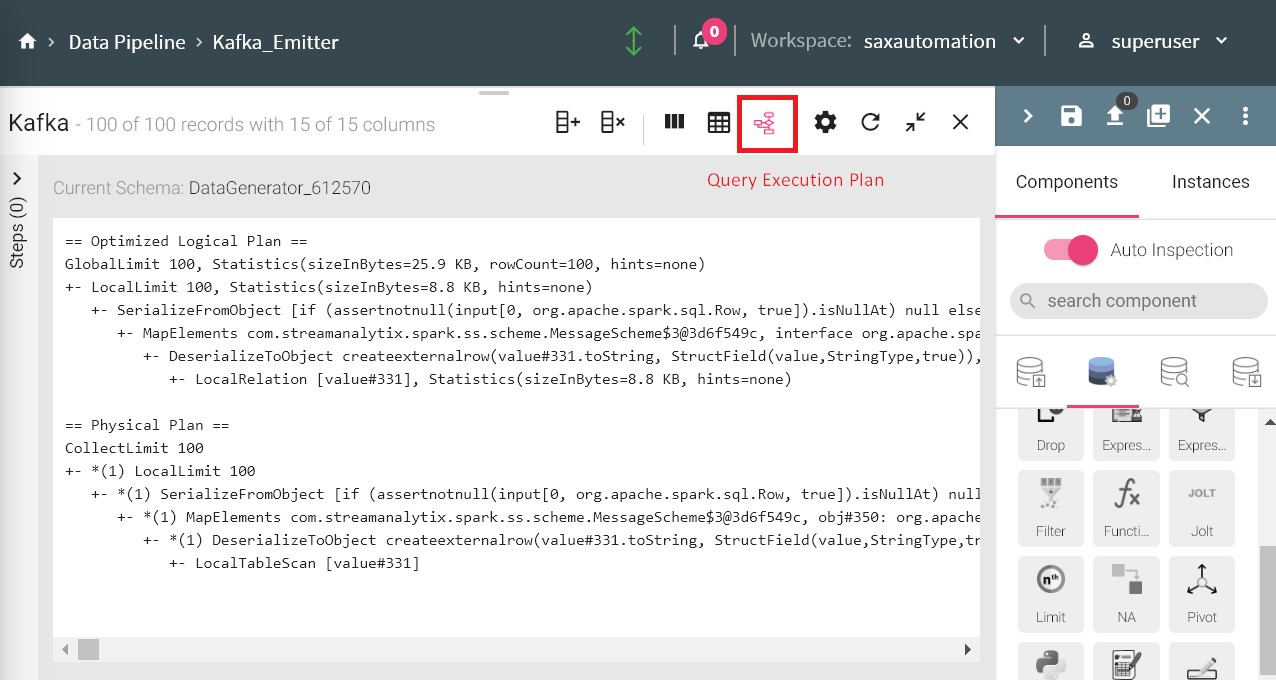The image size is (1276, 680).
Task: Click the remove column icon
Action: (612, 122)
